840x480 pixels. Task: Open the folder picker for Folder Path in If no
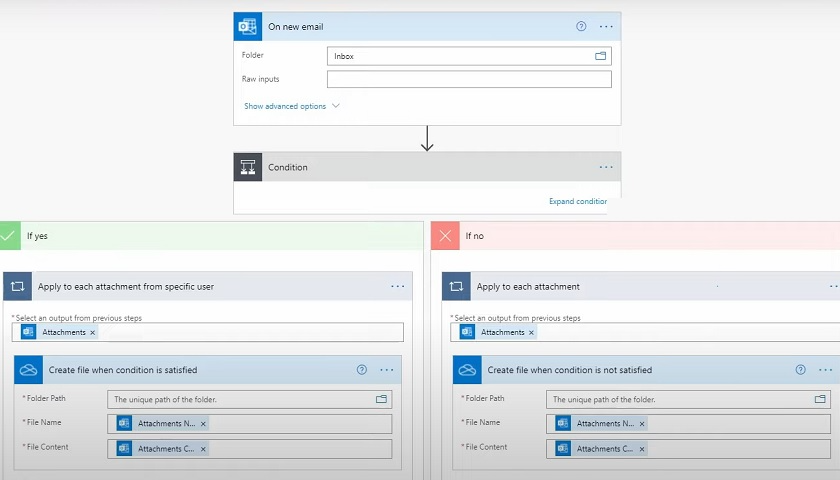pyautogui.click(x=820, y=399)
